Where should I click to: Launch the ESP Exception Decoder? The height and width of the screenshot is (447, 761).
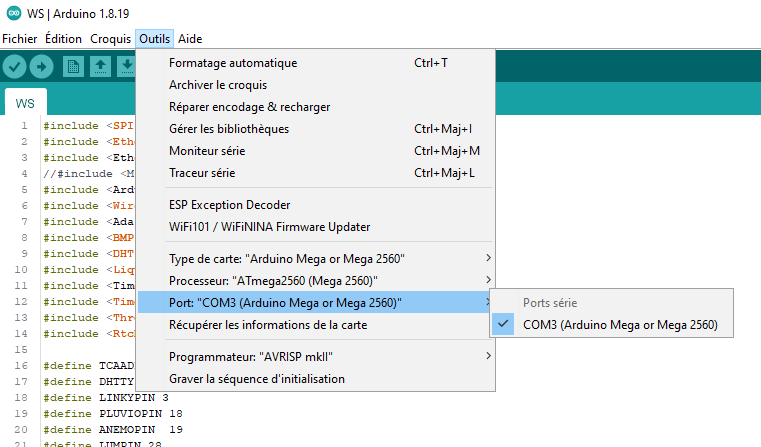click(229, 205)
